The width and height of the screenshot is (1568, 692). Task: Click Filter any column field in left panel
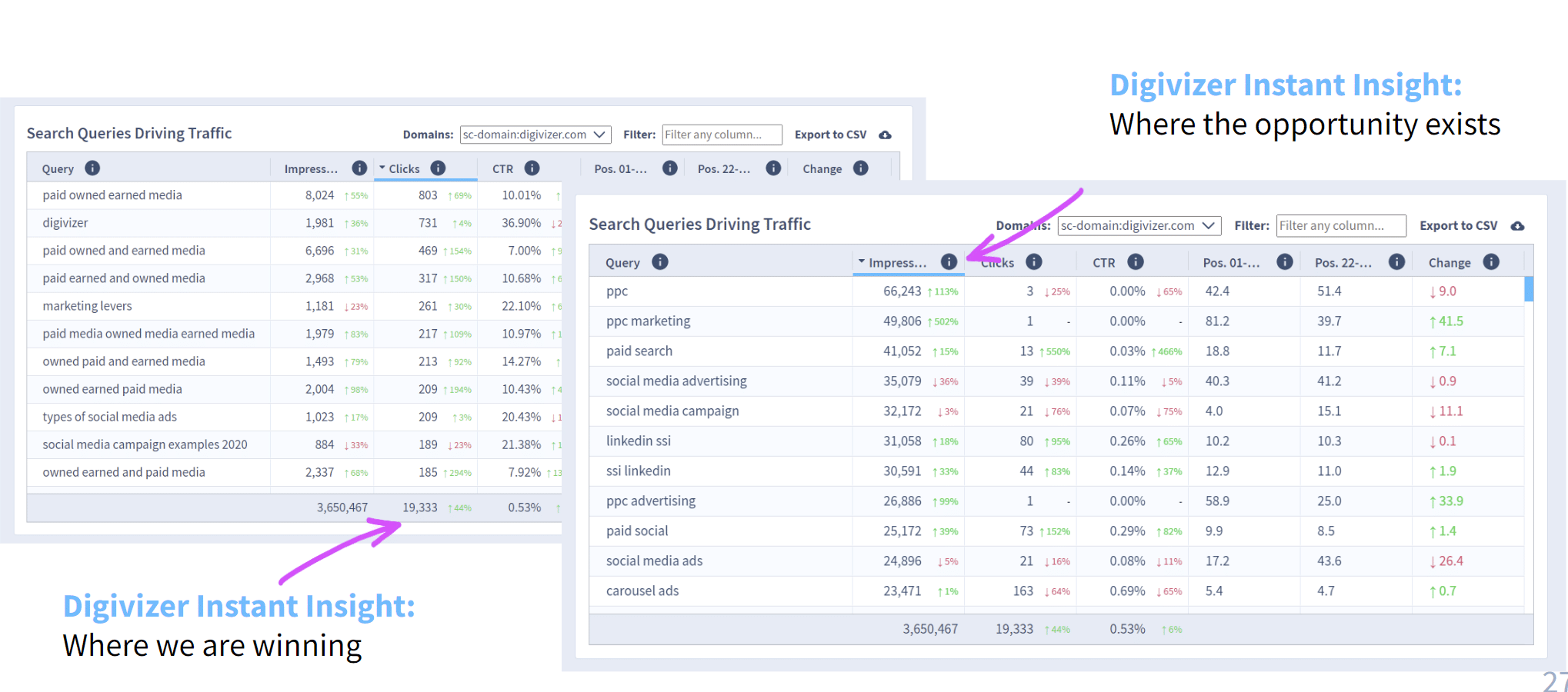coord(722,135)
